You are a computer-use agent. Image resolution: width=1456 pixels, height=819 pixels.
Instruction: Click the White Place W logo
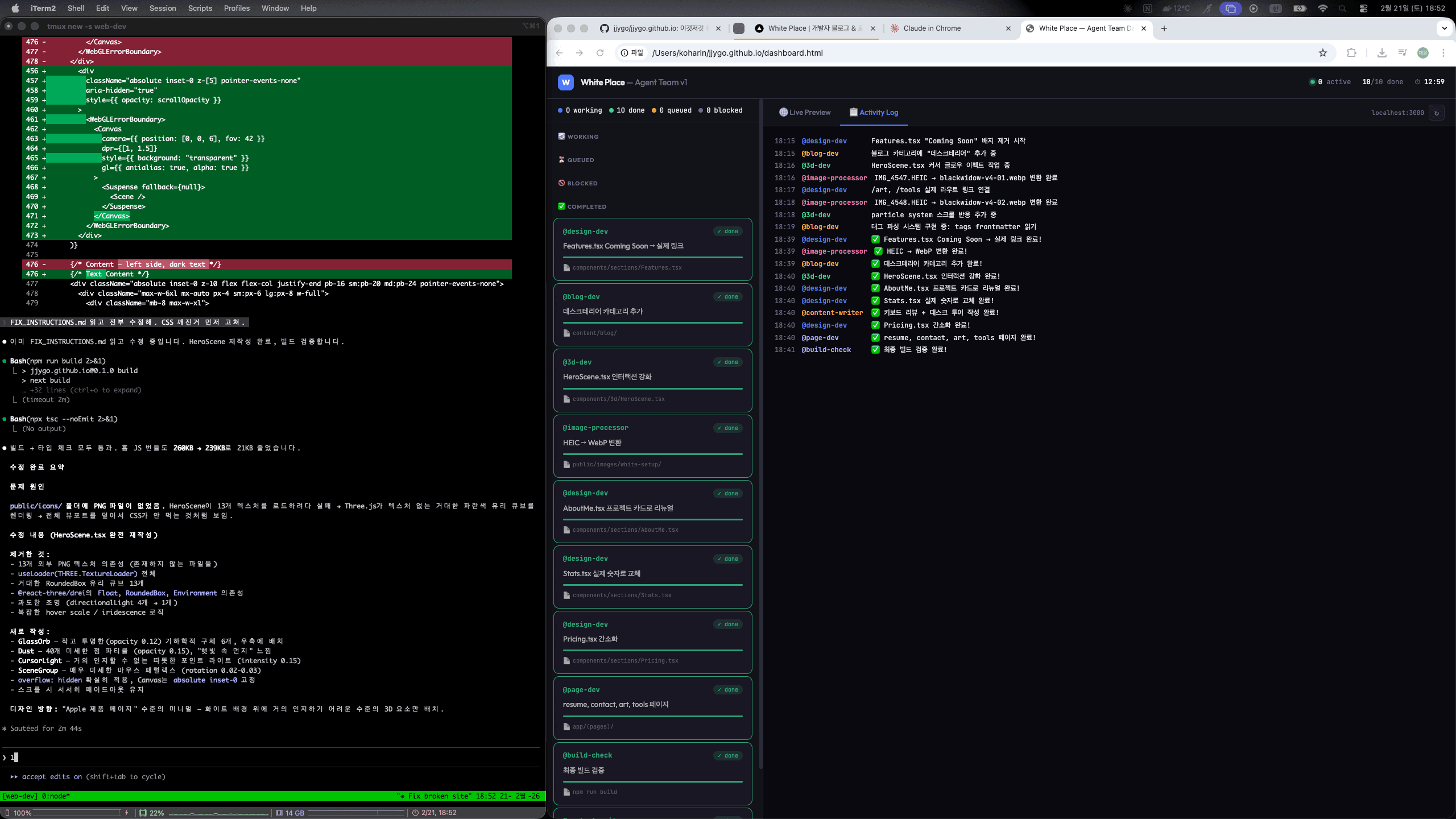[x=565, y=82]
